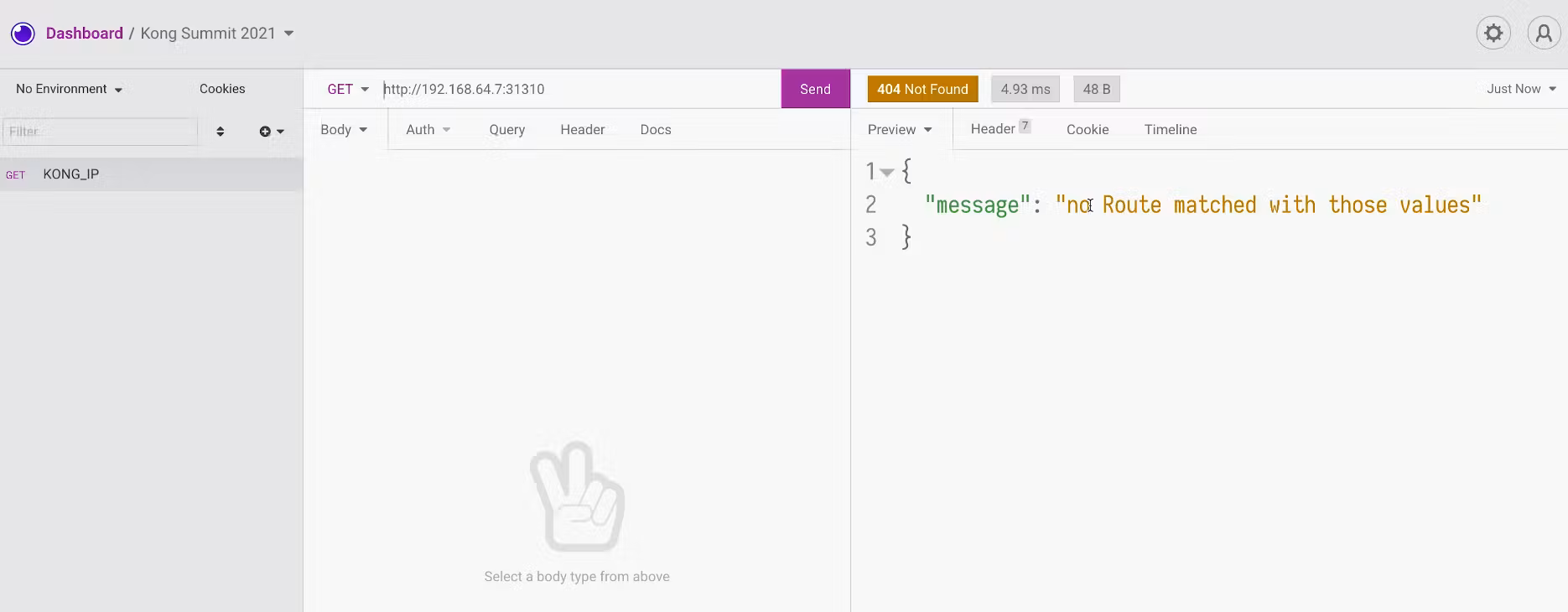Expand the No Environment dropdown
Screen dimensions: 1568x612
click(69, 90)
